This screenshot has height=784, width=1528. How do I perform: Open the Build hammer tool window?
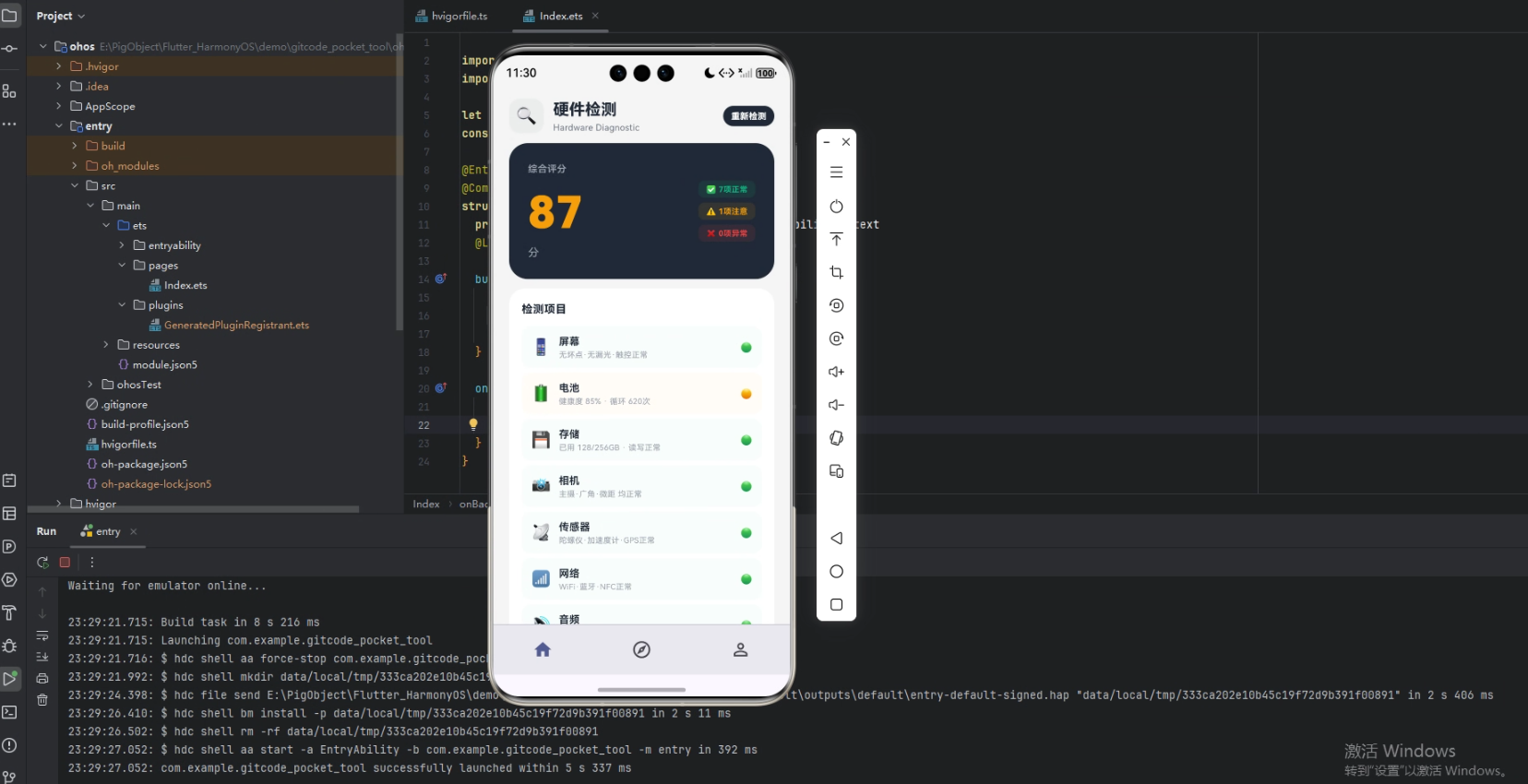(x=9, y=612)
